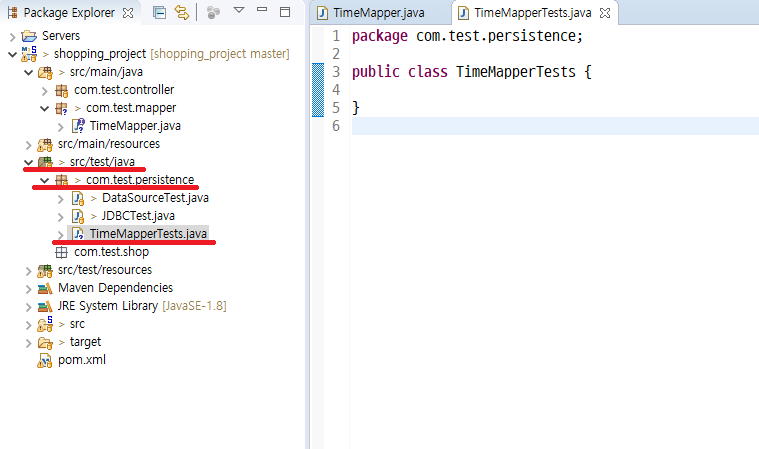Click the src/test/resources folder icon
The height and width of the screenshot is (449, 759).
tap(45, 270)
